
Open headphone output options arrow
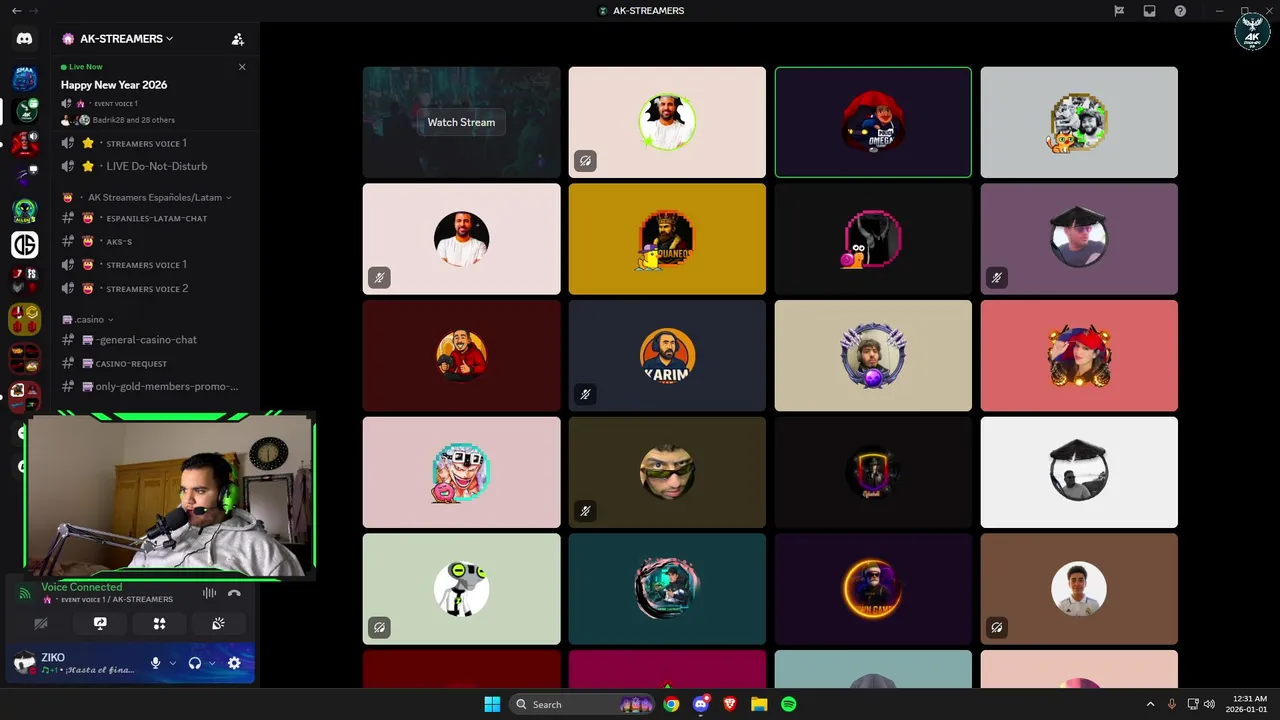click(212, 663)
